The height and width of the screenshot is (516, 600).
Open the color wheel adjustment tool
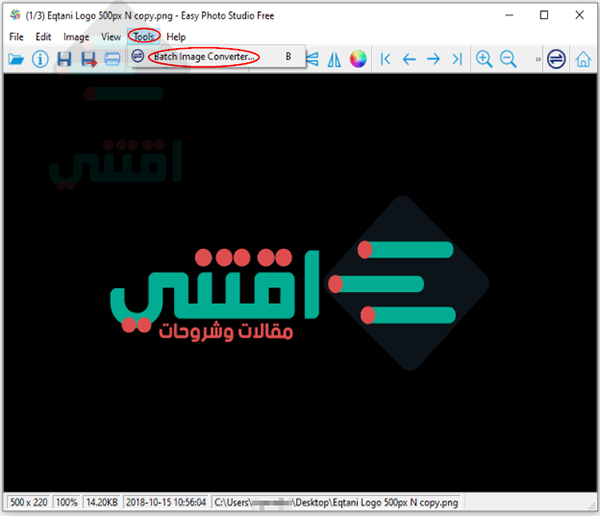(358, 59)
